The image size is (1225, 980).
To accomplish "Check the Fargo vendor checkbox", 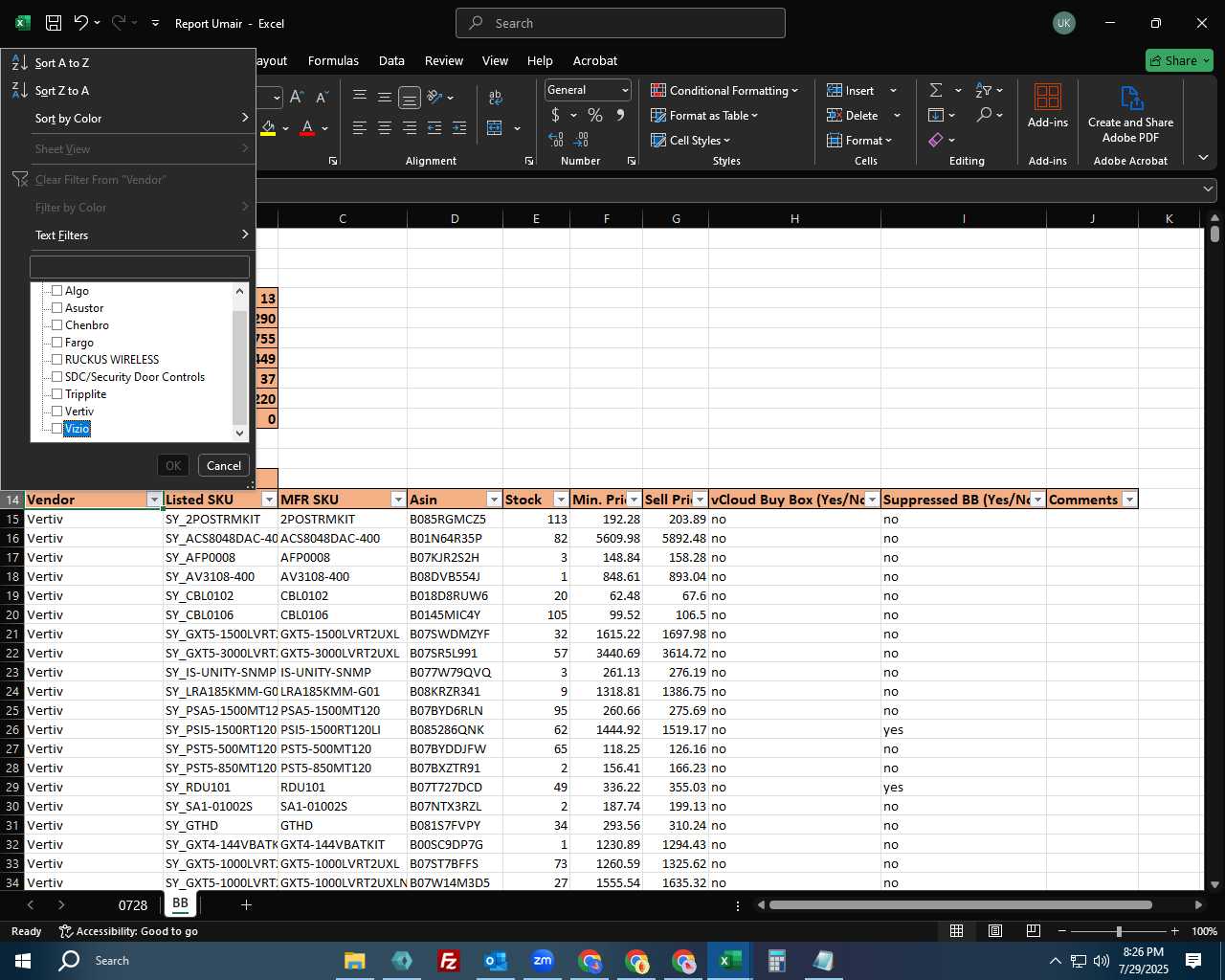I will click(x=56, y=342).
